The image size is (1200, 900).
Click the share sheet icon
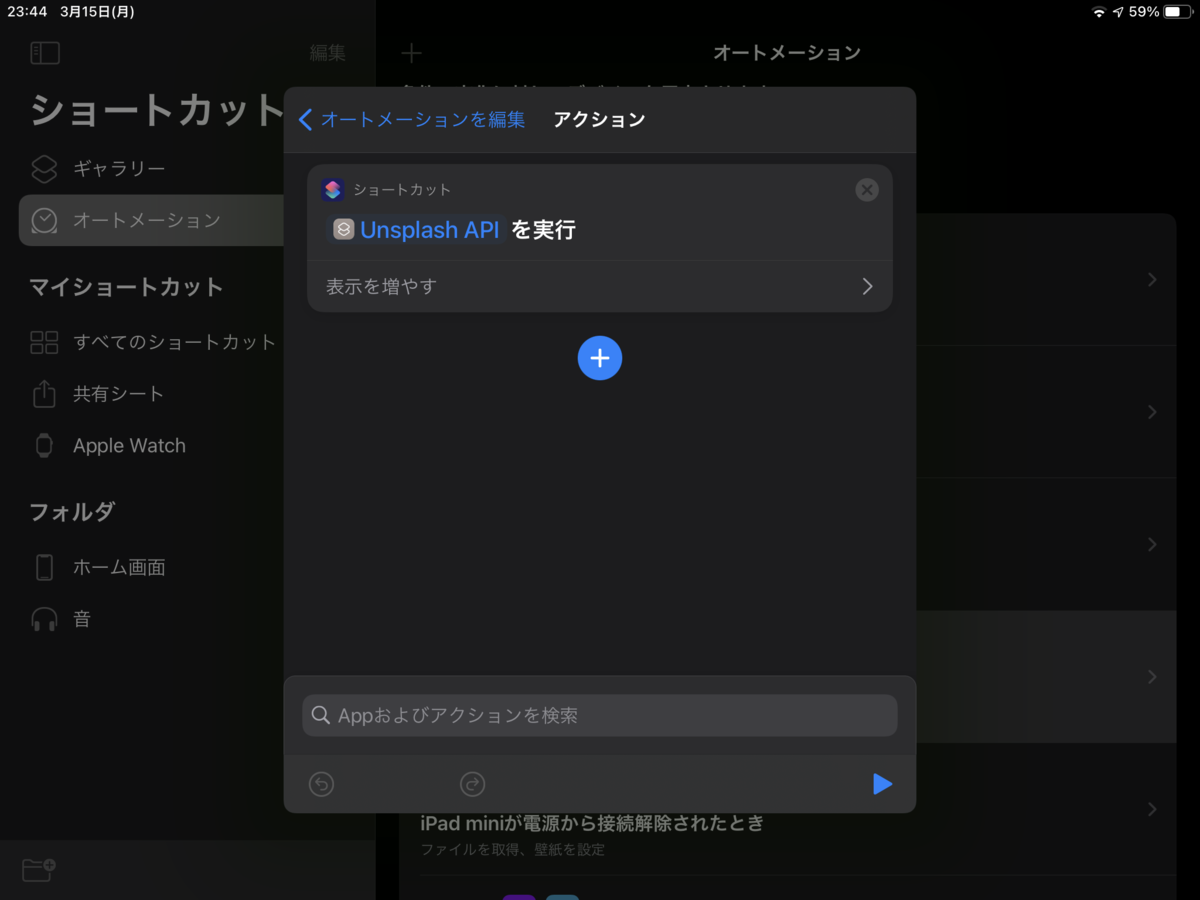pos(44,394)
